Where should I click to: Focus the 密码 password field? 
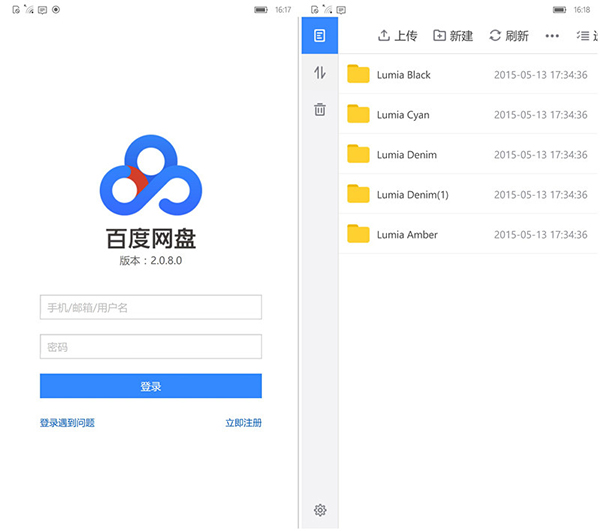[150, 347]
